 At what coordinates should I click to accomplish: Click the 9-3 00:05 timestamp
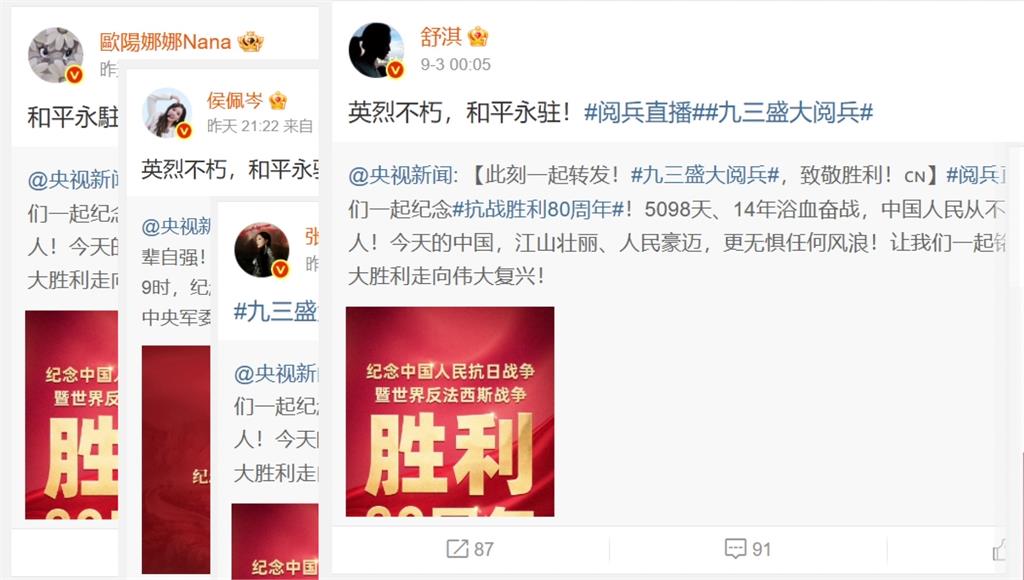[x=455, y=64]
